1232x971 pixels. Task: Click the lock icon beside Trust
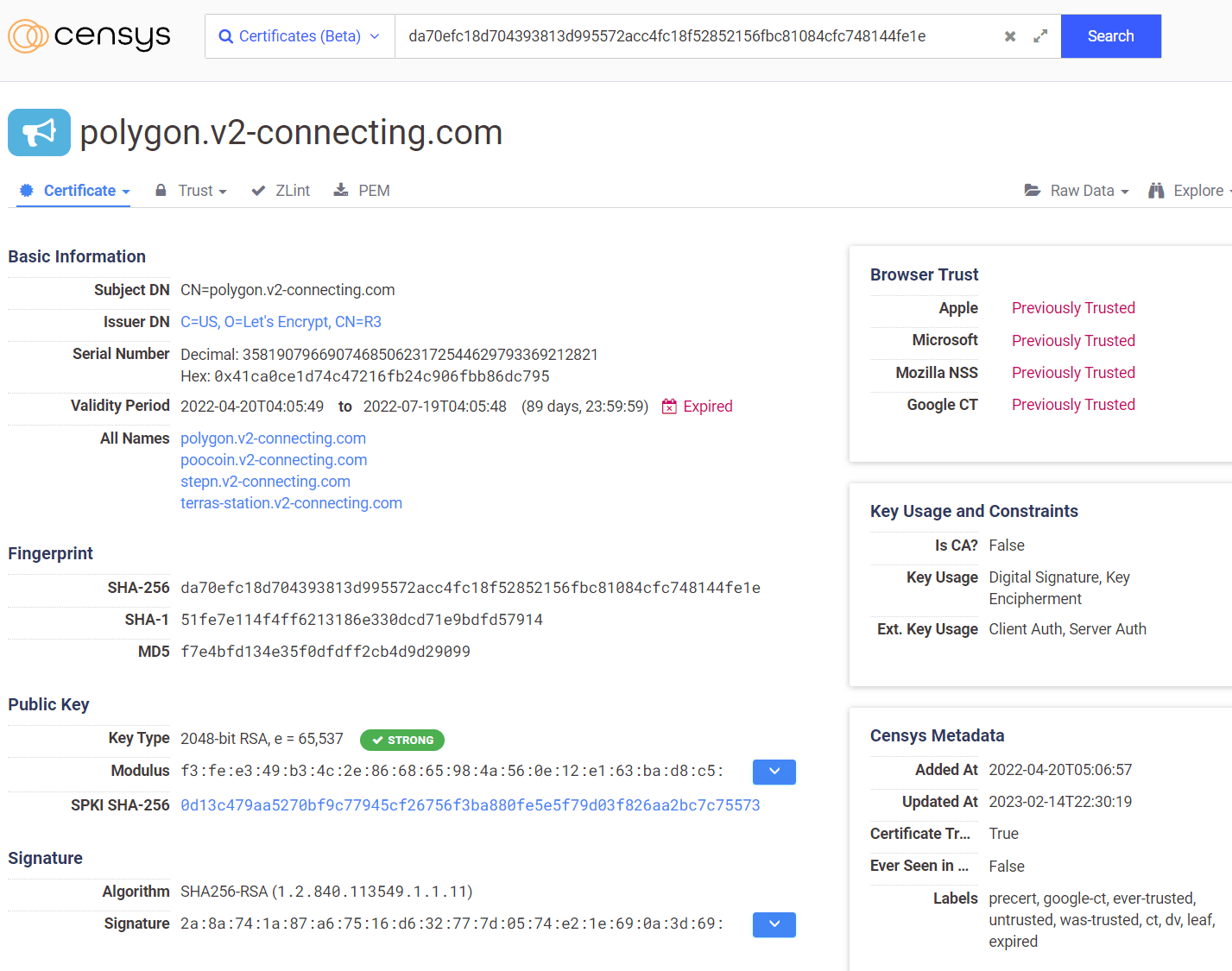pyautogui.click(x=161, y=190)
